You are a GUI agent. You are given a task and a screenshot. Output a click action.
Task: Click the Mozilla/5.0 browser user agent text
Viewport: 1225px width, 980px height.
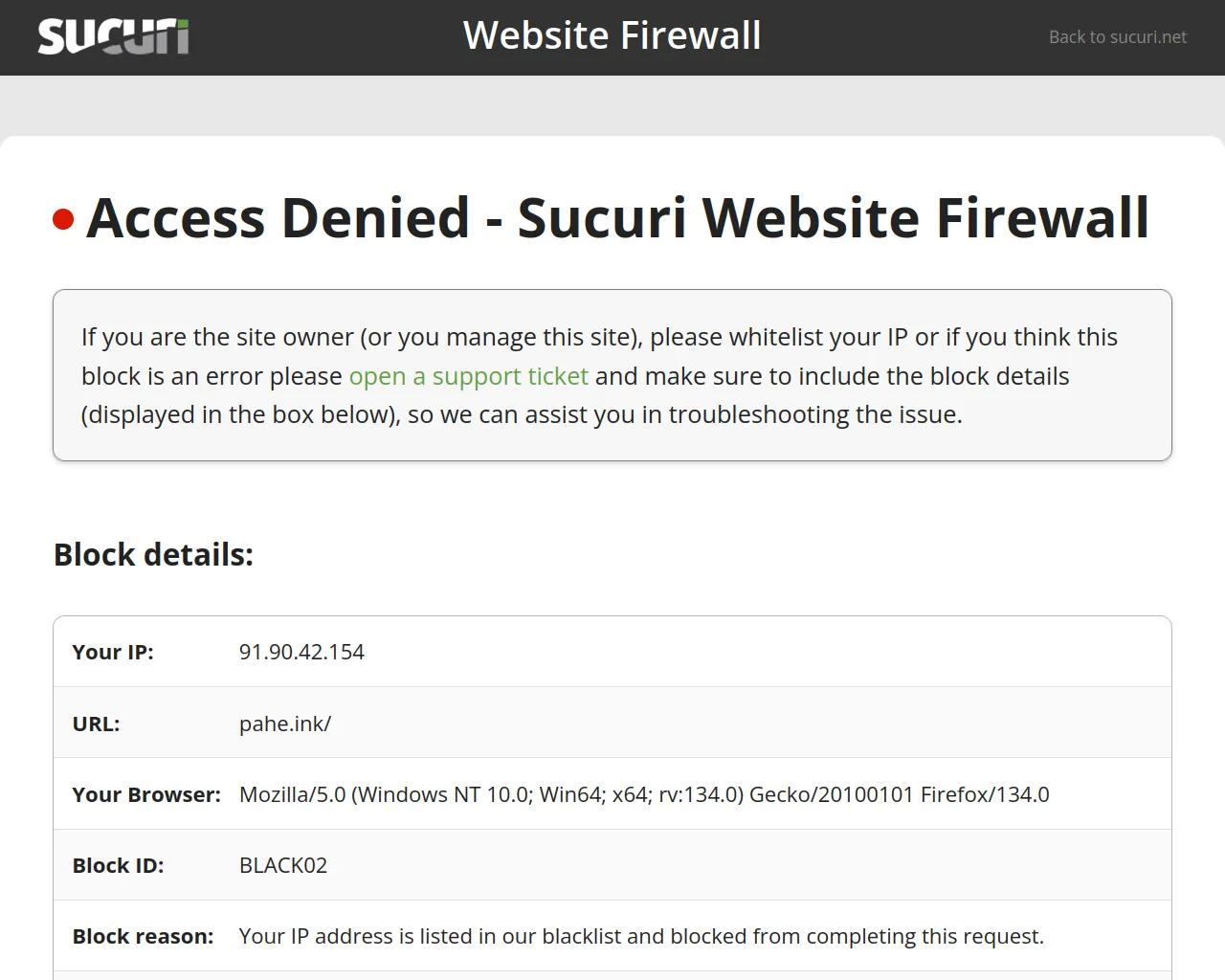point(644,794)
